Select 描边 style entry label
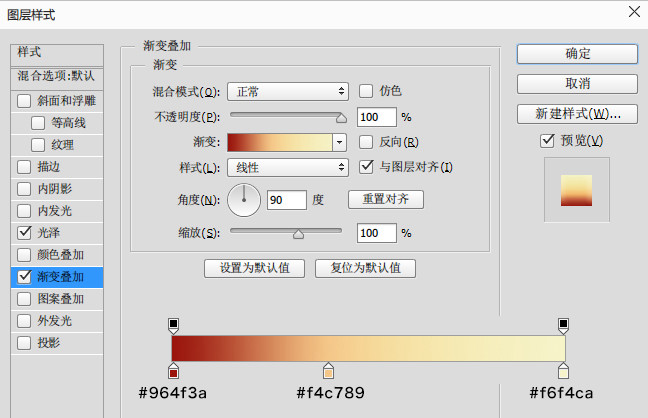 tap(49, 167)
